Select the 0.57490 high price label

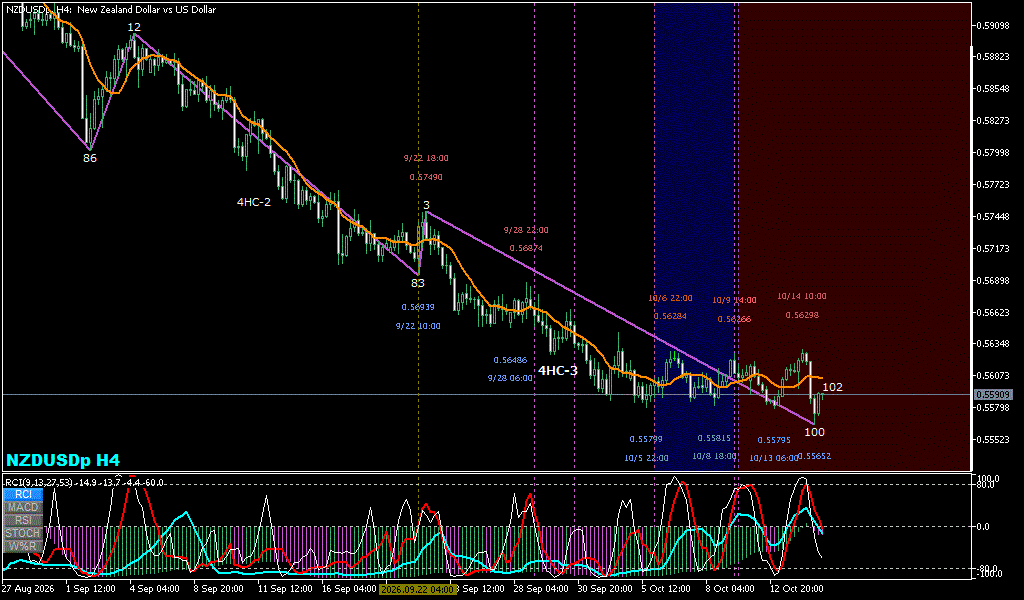(426, 177)
